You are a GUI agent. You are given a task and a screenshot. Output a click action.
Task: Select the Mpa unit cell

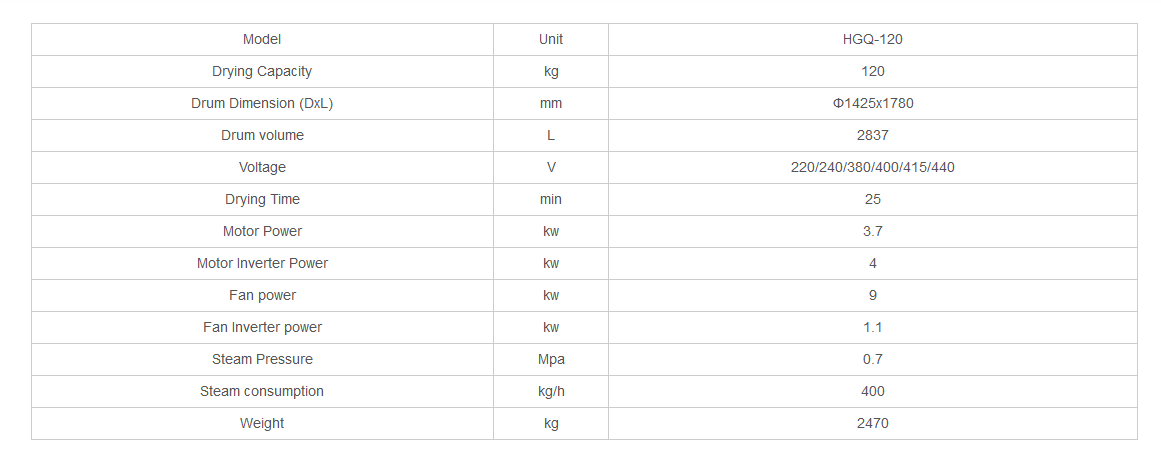click(550, 359)
